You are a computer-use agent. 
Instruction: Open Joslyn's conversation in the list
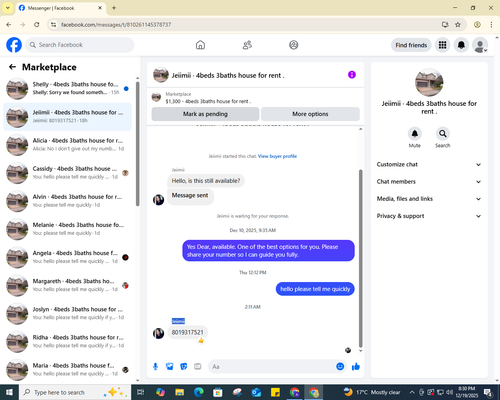[x=67, y=313]
